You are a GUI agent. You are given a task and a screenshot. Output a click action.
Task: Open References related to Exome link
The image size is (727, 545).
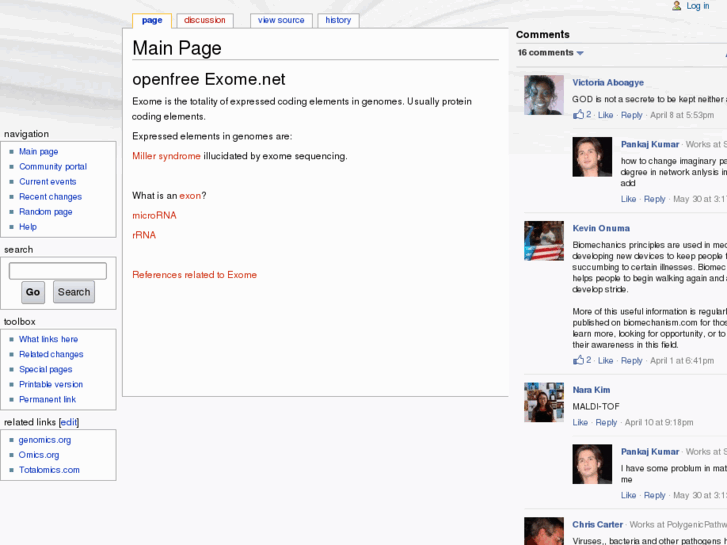[x=195, y=275]
